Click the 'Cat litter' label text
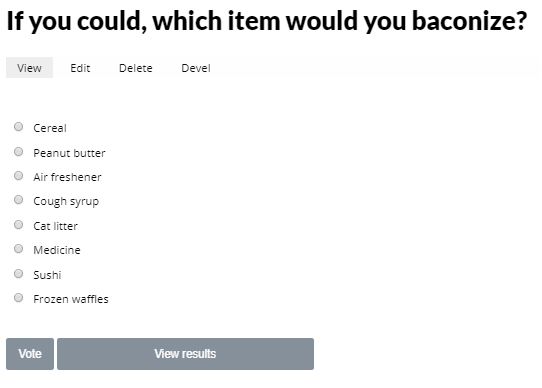 pyautogui.click(x=55, y=226)
